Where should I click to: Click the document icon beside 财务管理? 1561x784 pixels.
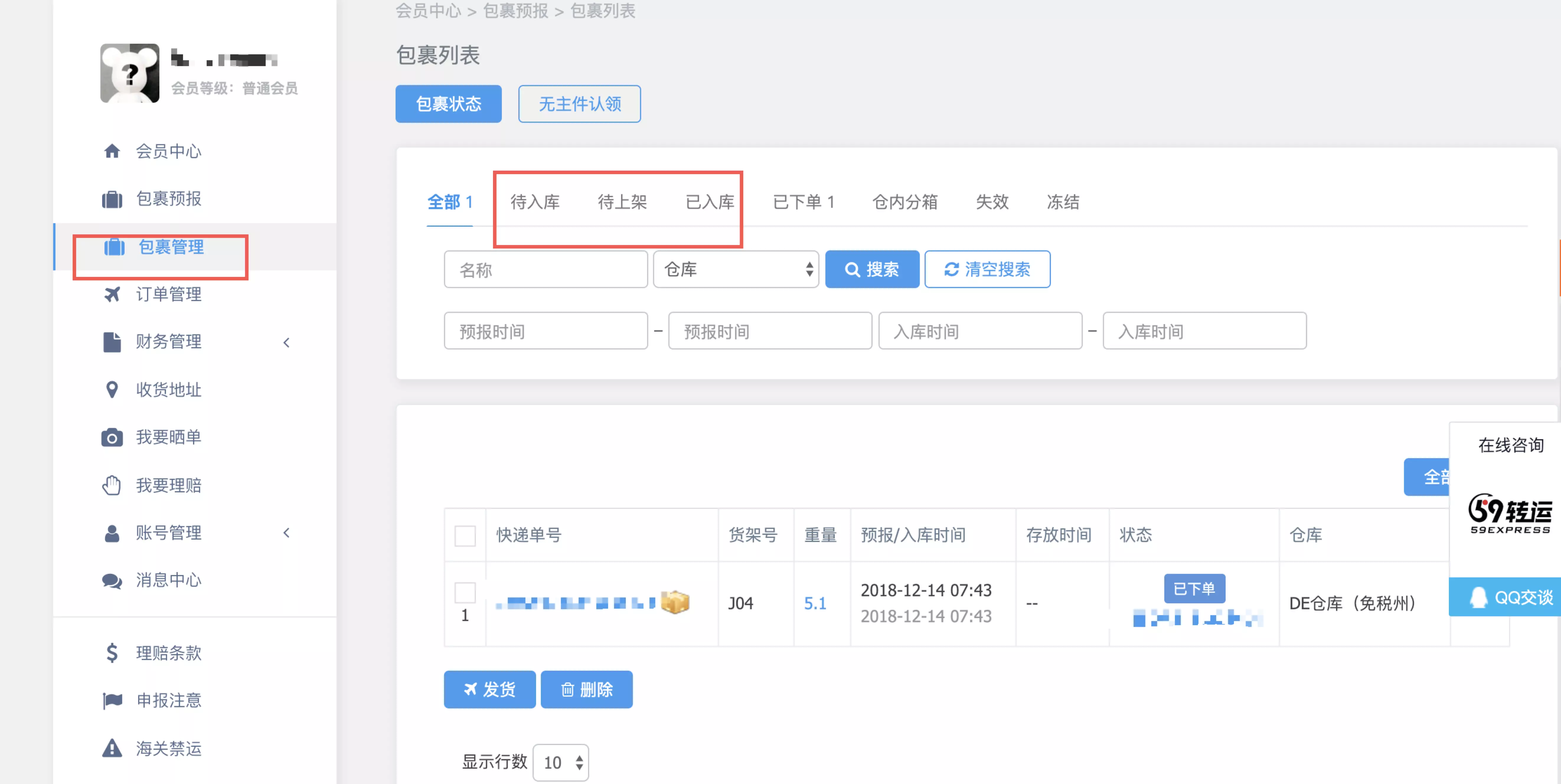coord(112,342)
